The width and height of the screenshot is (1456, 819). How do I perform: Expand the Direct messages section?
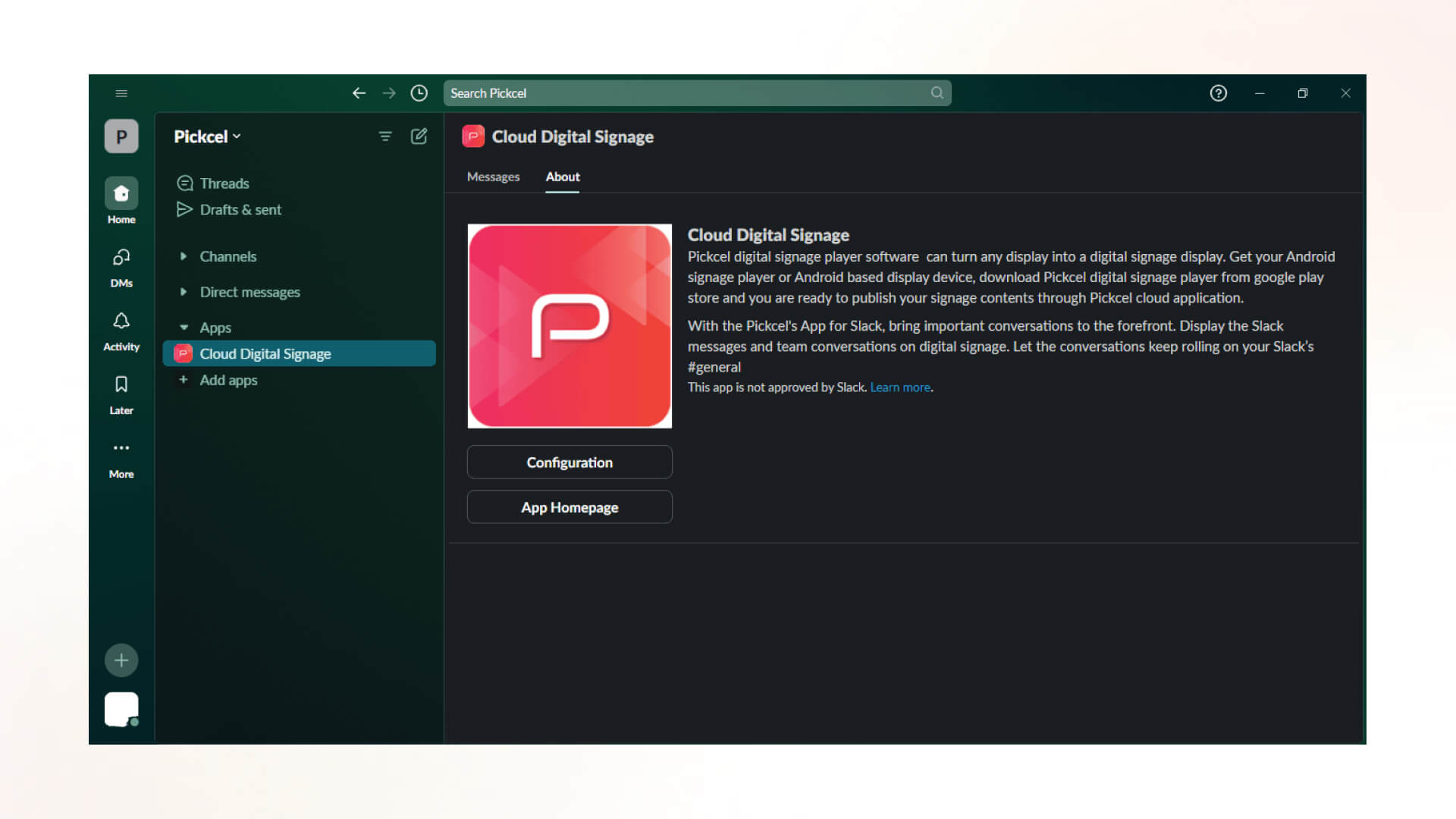(x=183, y=291)
